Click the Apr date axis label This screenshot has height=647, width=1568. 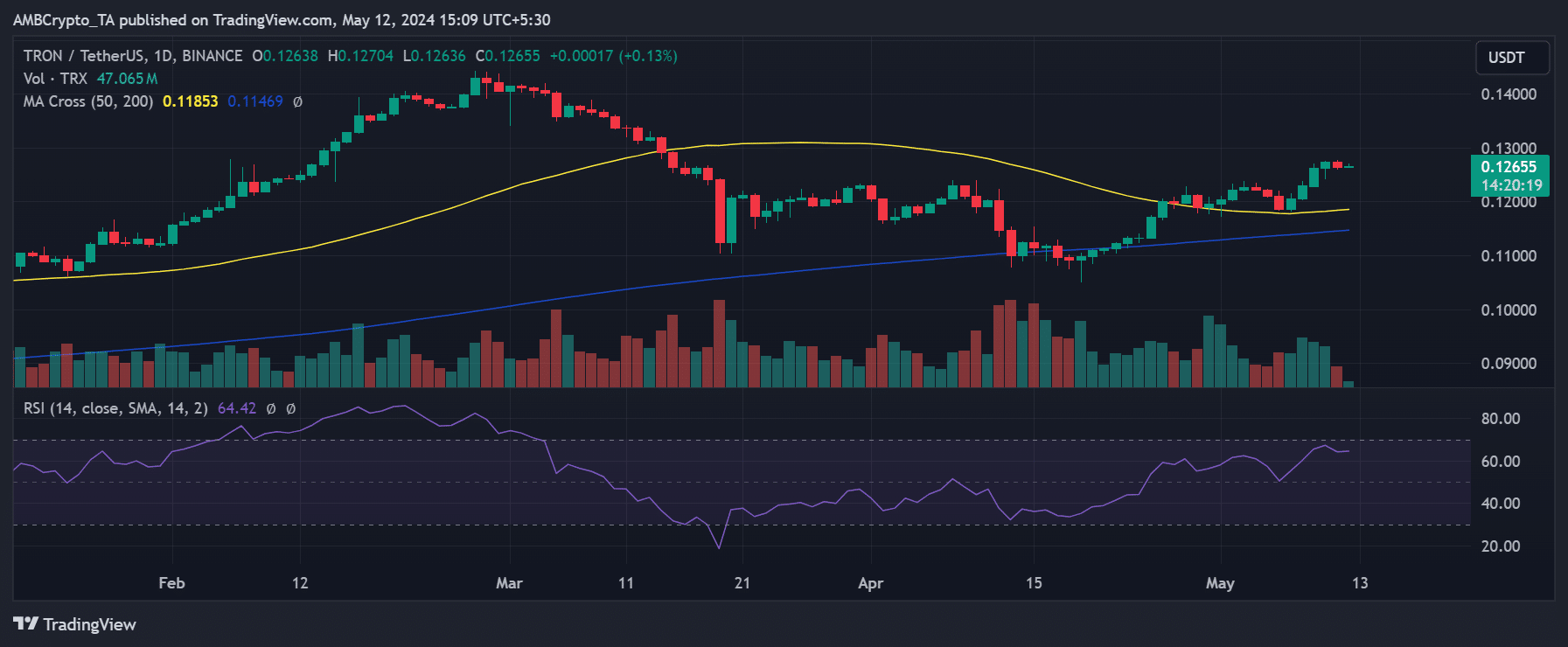pos(870,583)
